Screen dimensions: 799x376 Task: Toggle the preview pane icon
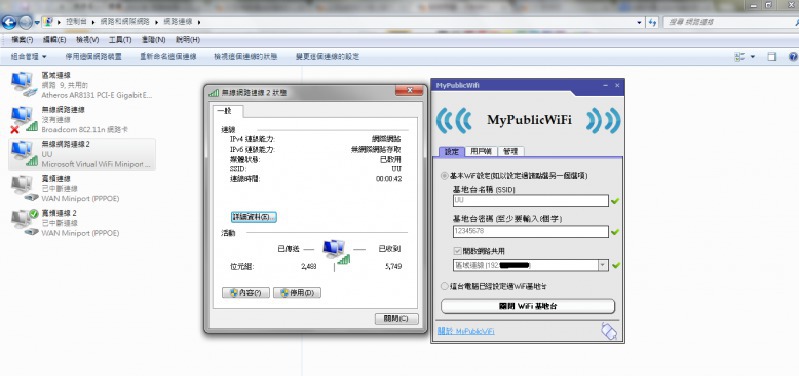coord(771,57)
